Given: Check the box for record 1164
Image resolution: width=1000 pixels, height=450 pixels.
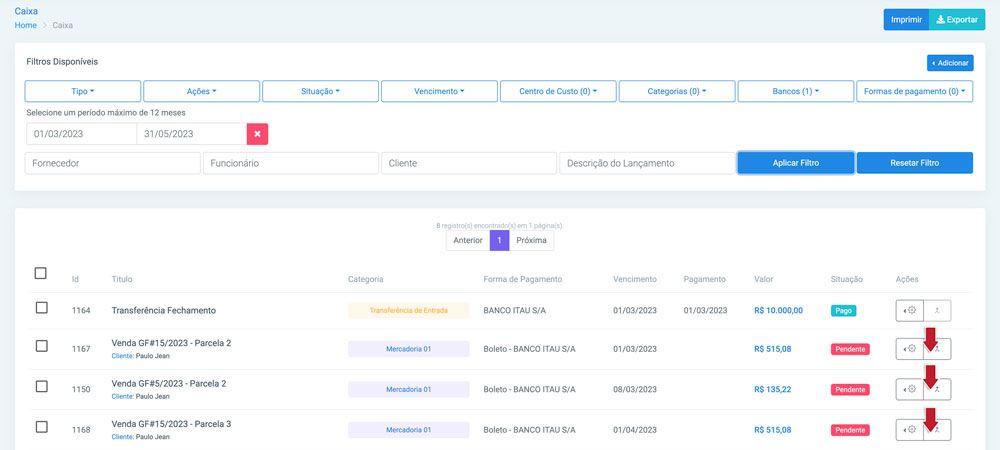Looking at the screenshot, I should tap(41, 308).
